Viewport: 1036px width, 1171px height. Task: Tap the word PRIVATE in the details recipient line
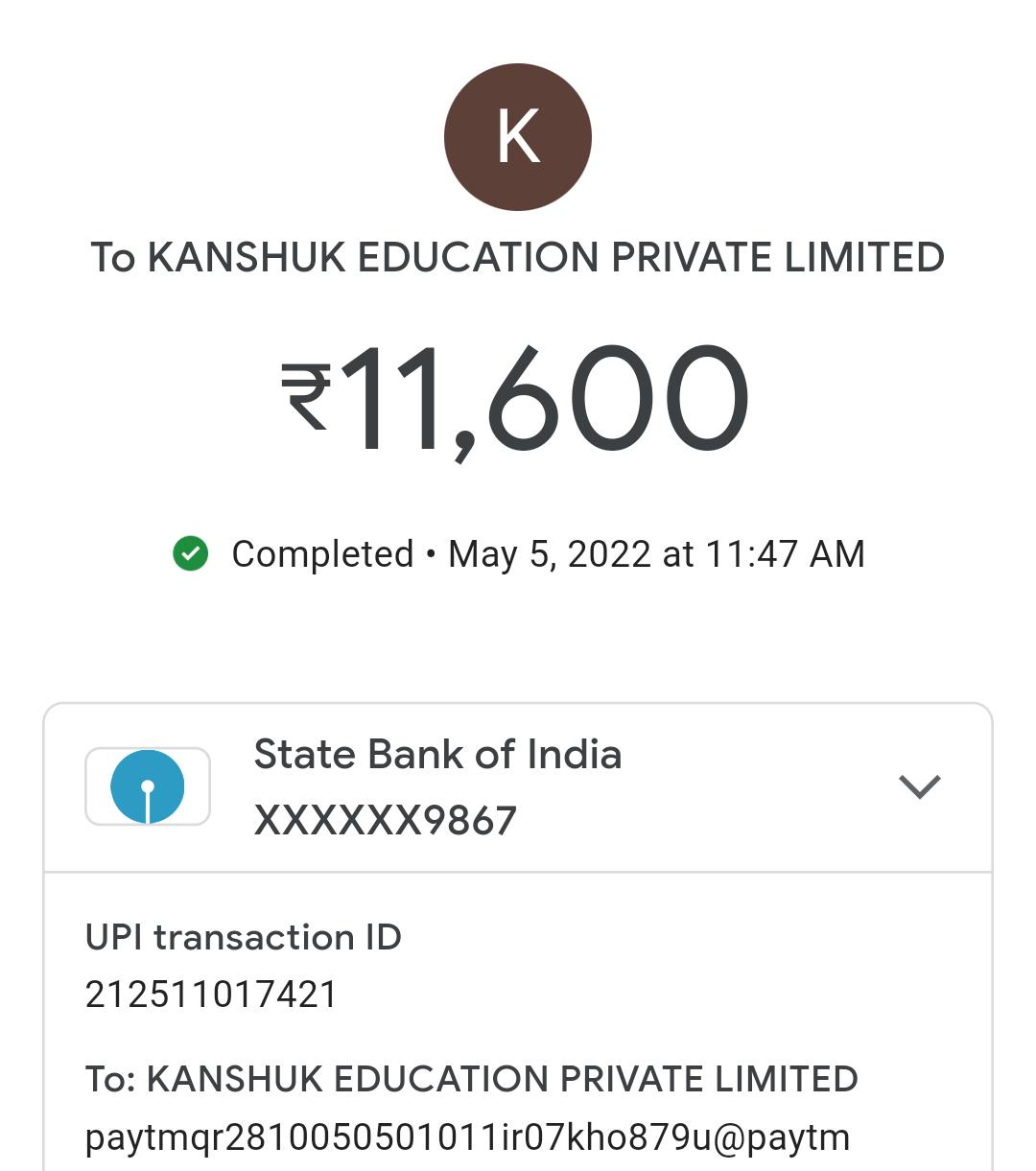pyautogui.click(x=629, y=1079)
